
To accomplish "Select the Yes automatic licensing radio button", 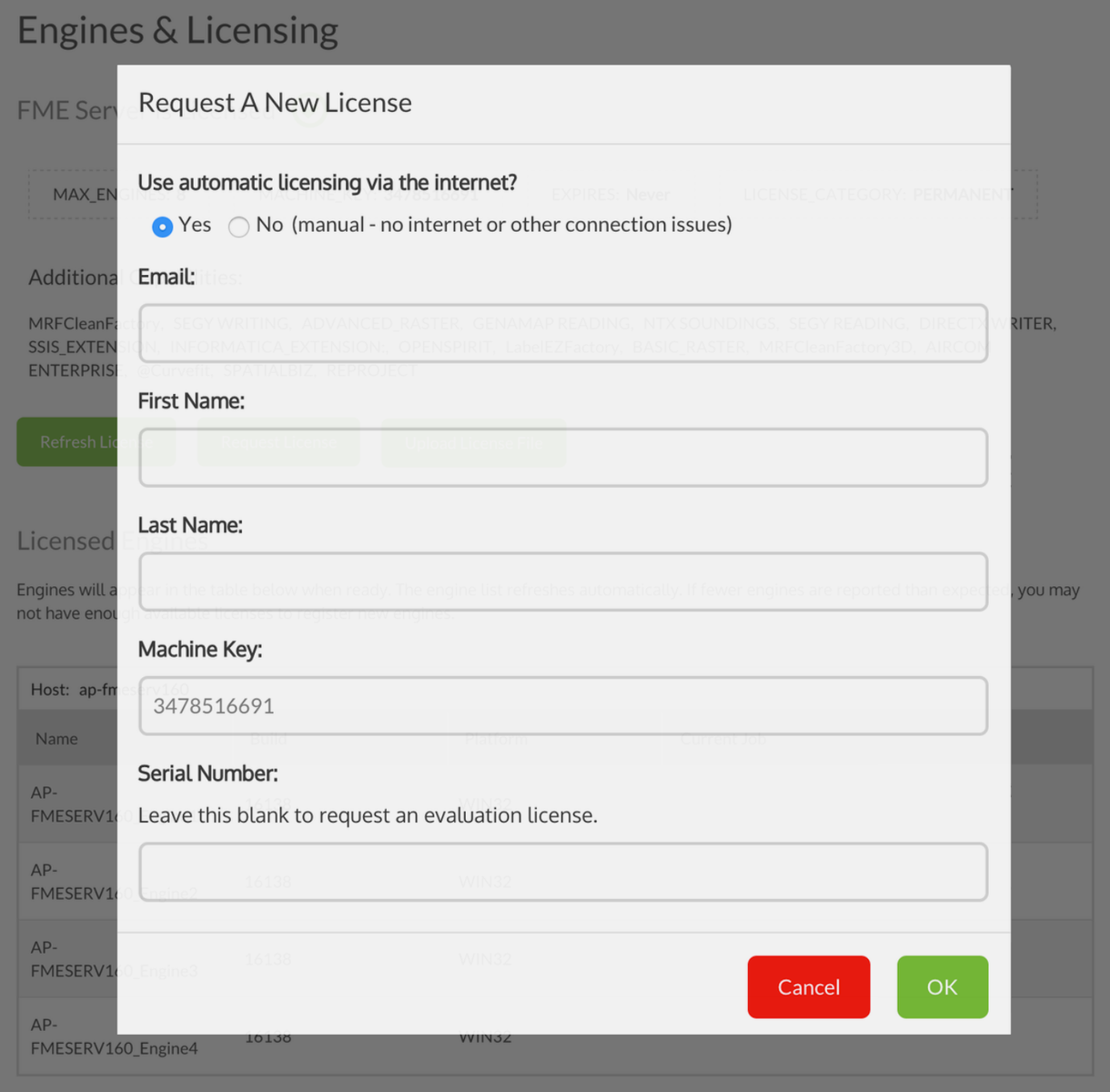I will coord(163,227).
